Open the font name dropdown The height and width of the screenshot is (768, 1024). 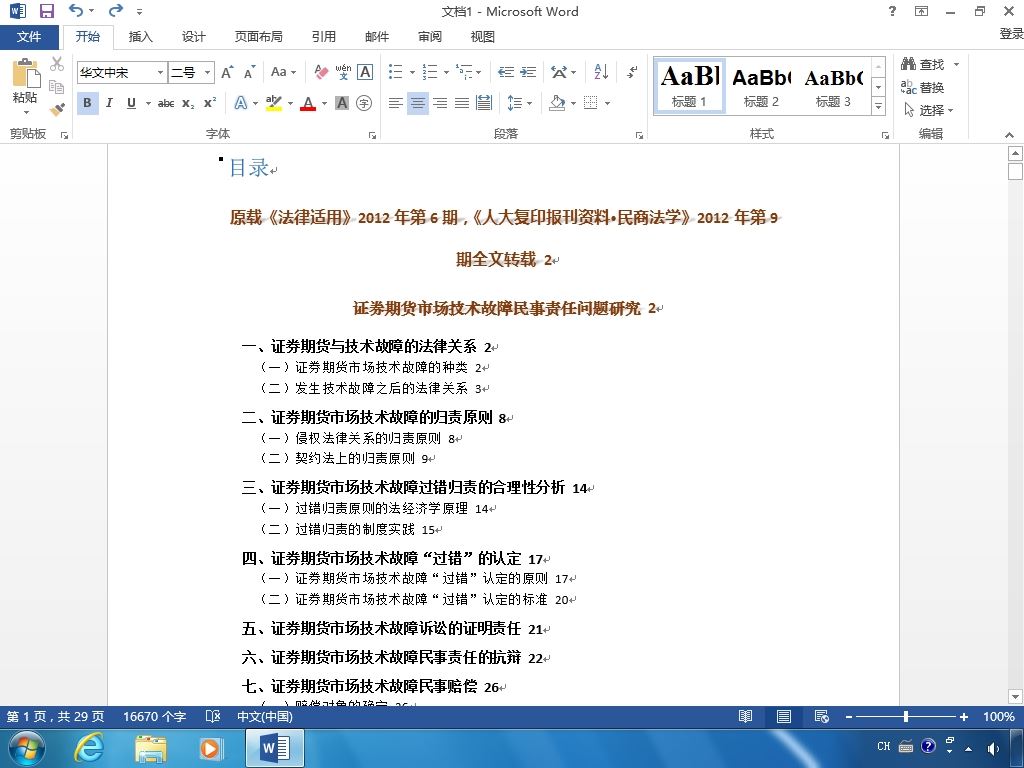pyautogui.click(x=160, y=72)
